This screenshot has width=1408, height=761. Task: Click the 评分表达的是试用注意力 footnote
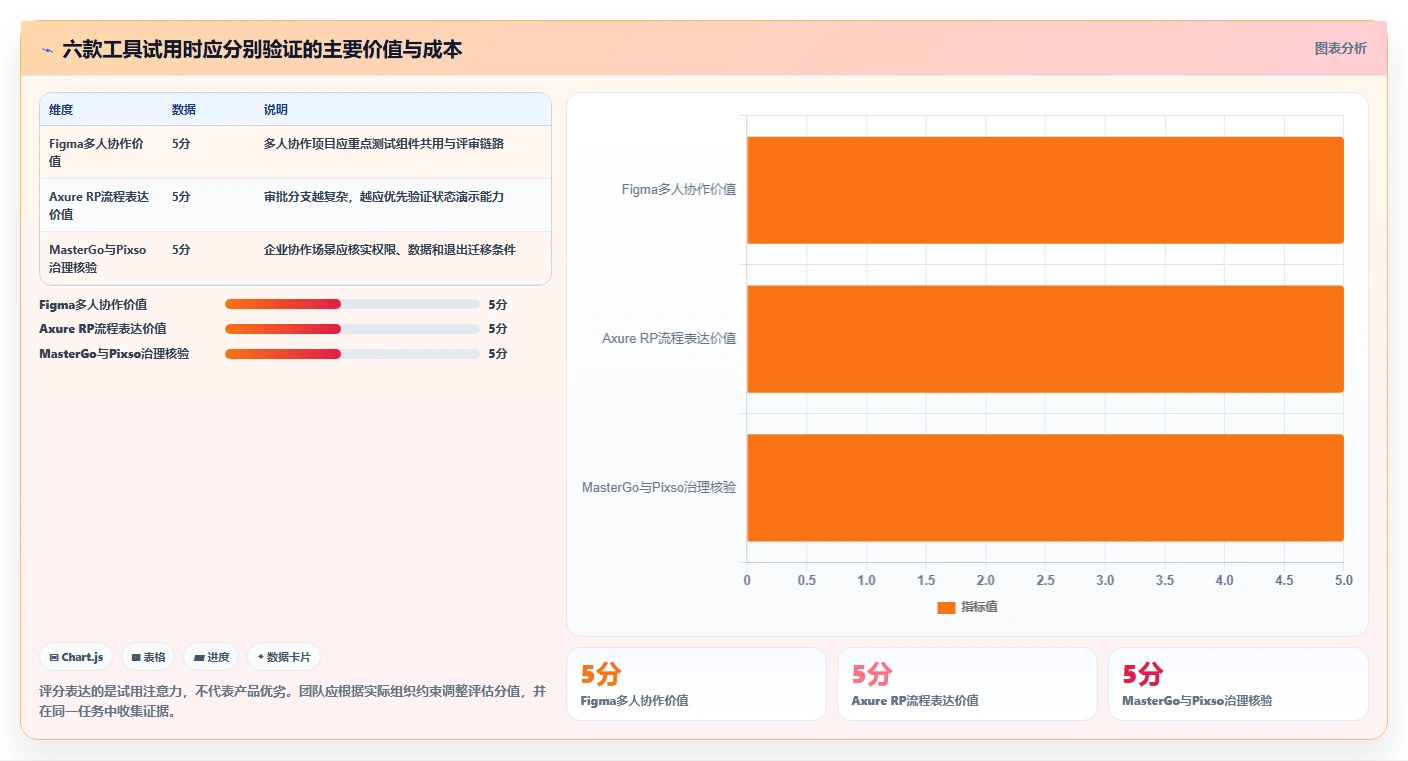[x=293, y=701]
